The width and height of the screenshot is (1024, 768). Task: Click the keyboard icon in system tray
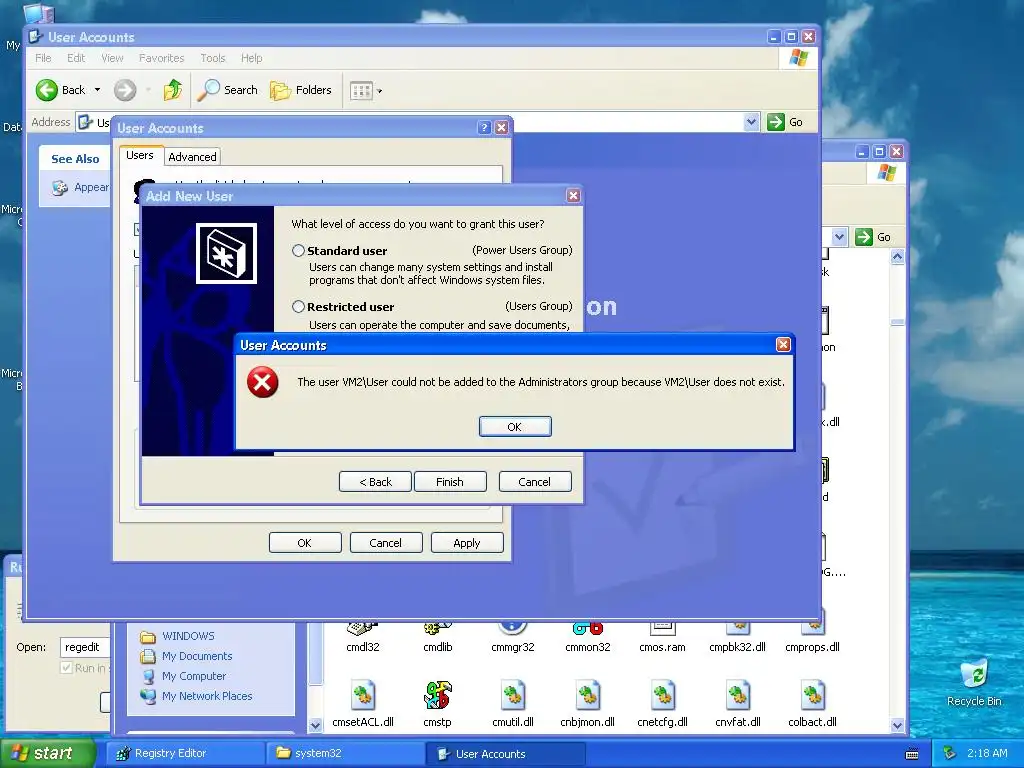pyautogui.click(x=912, y=754)
